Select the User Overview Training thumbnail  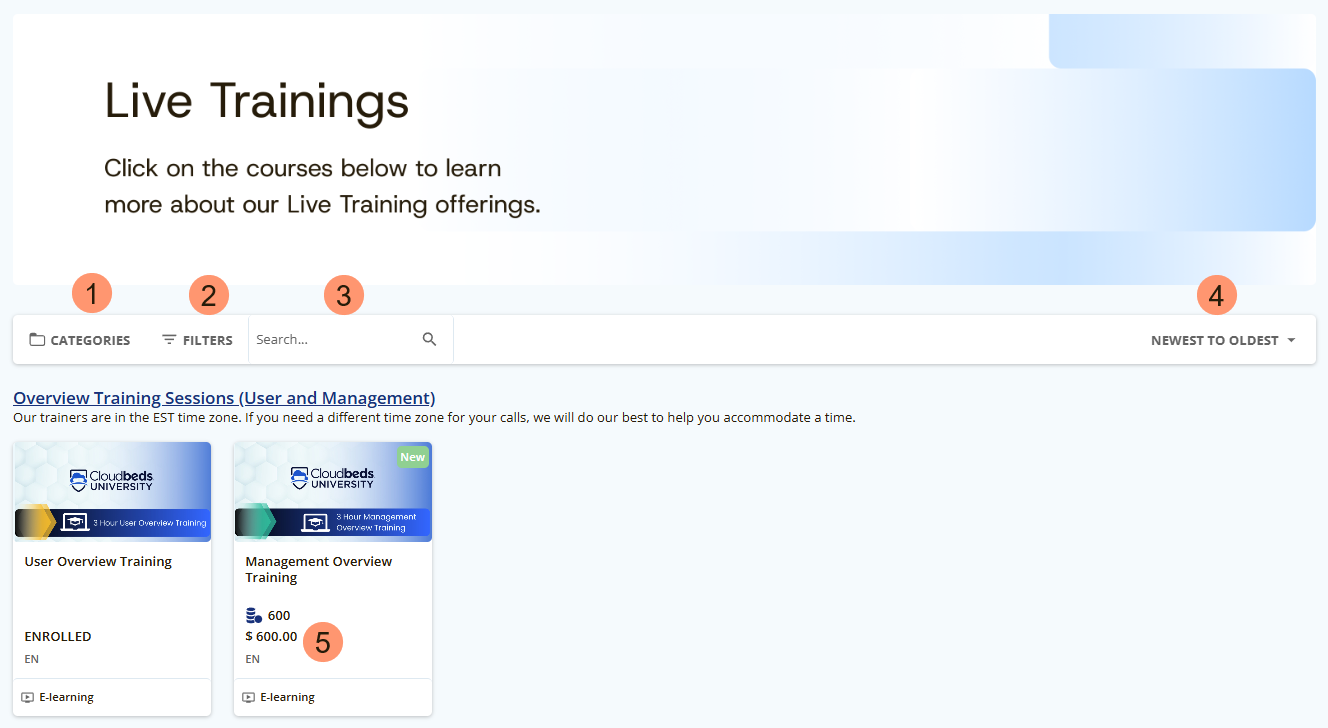point(112,492)
